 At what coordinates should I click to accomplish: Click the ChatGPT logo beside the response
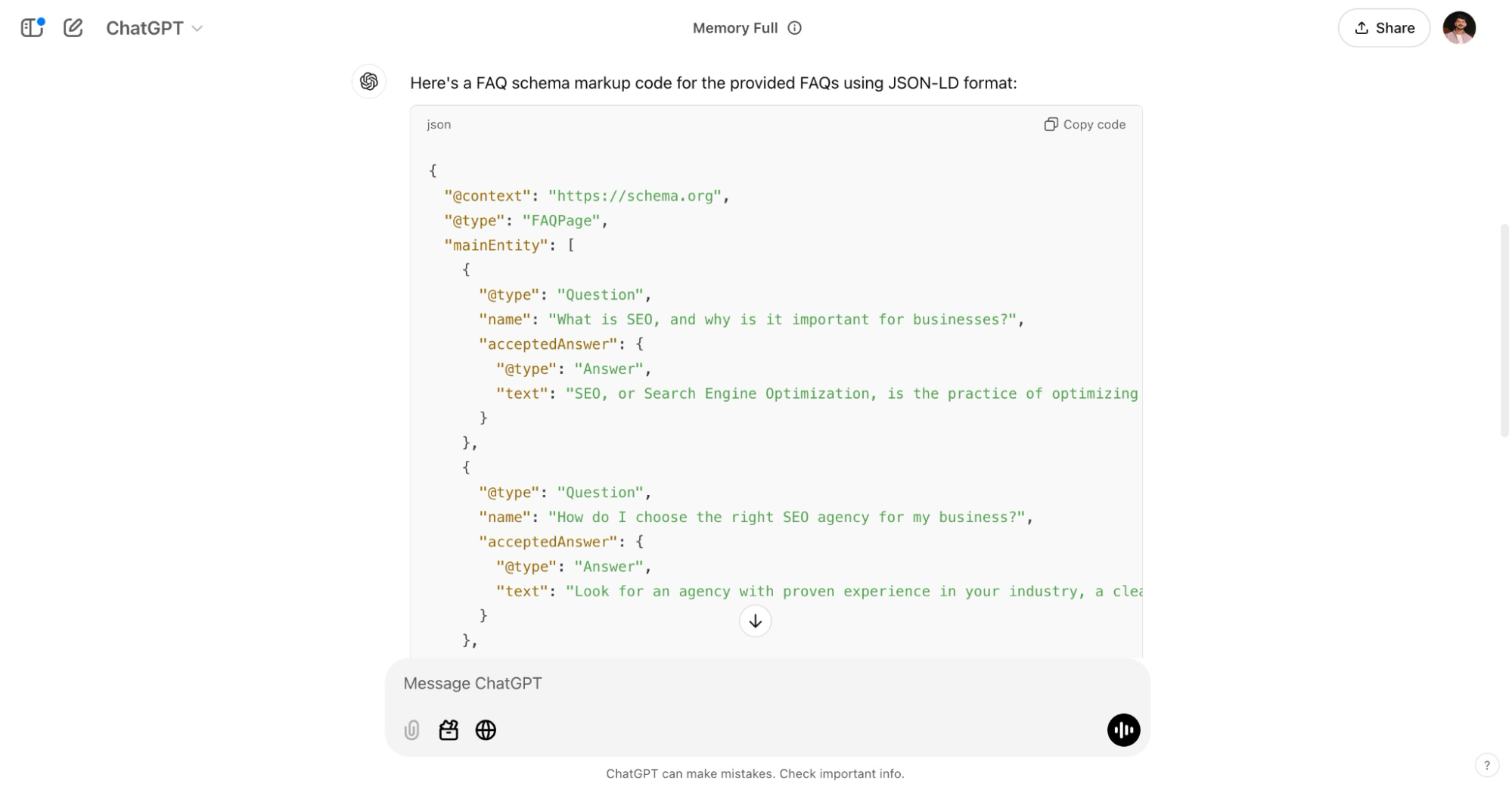click(x=368, y=82)
